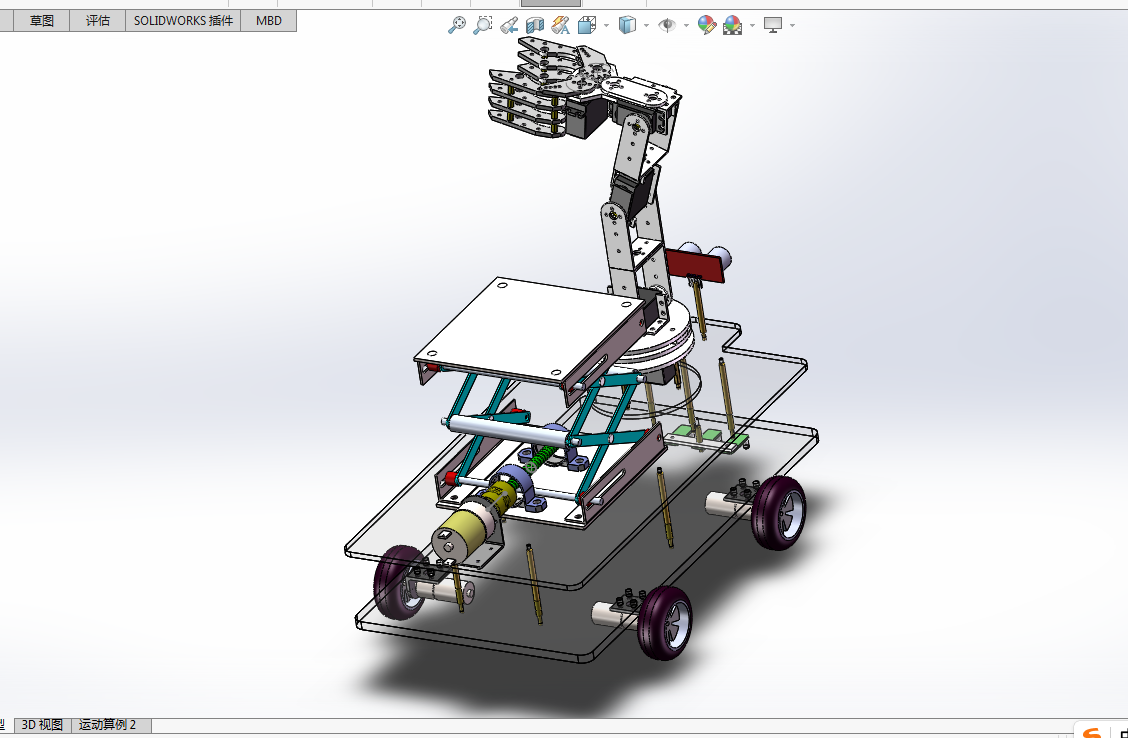Select the round turntable base of arm
The image size is (1128, 738).
pyautogui.click(x=658, y=342)
